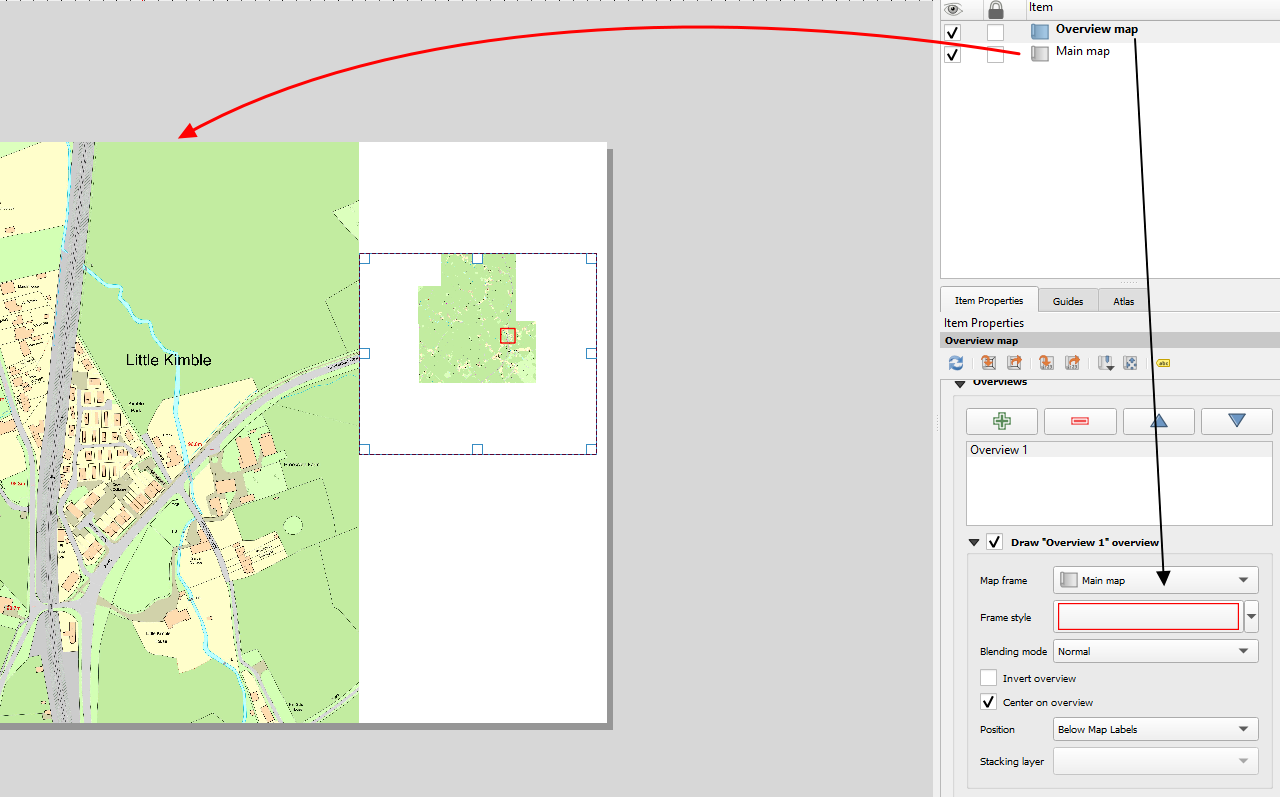Image resolution: width=1280 pixels, height=797 pixels.
Task: Click the bottom-right handle of overview map frame
Action: click(591, 449)
